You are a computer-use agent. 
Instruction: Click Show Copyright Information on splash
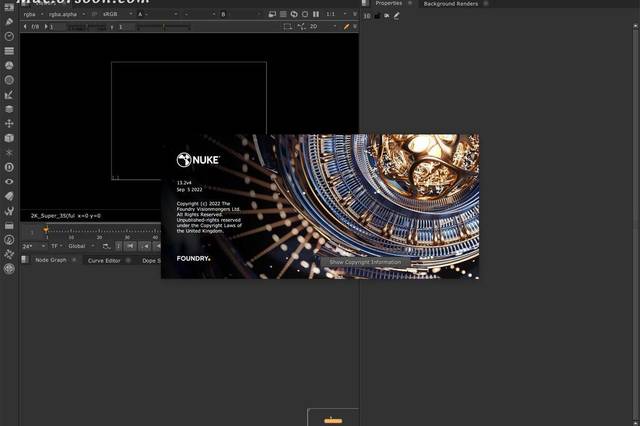[x=365, y=262]
